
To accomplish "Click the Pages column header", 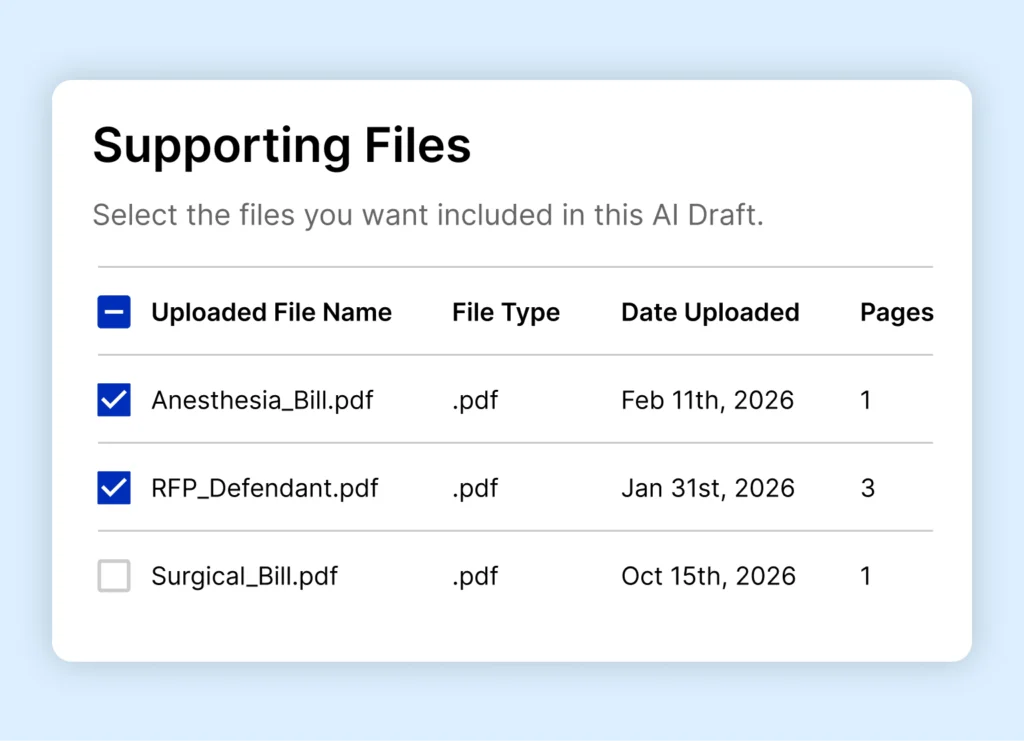I will pyautogui.click(x=896, y=313).
